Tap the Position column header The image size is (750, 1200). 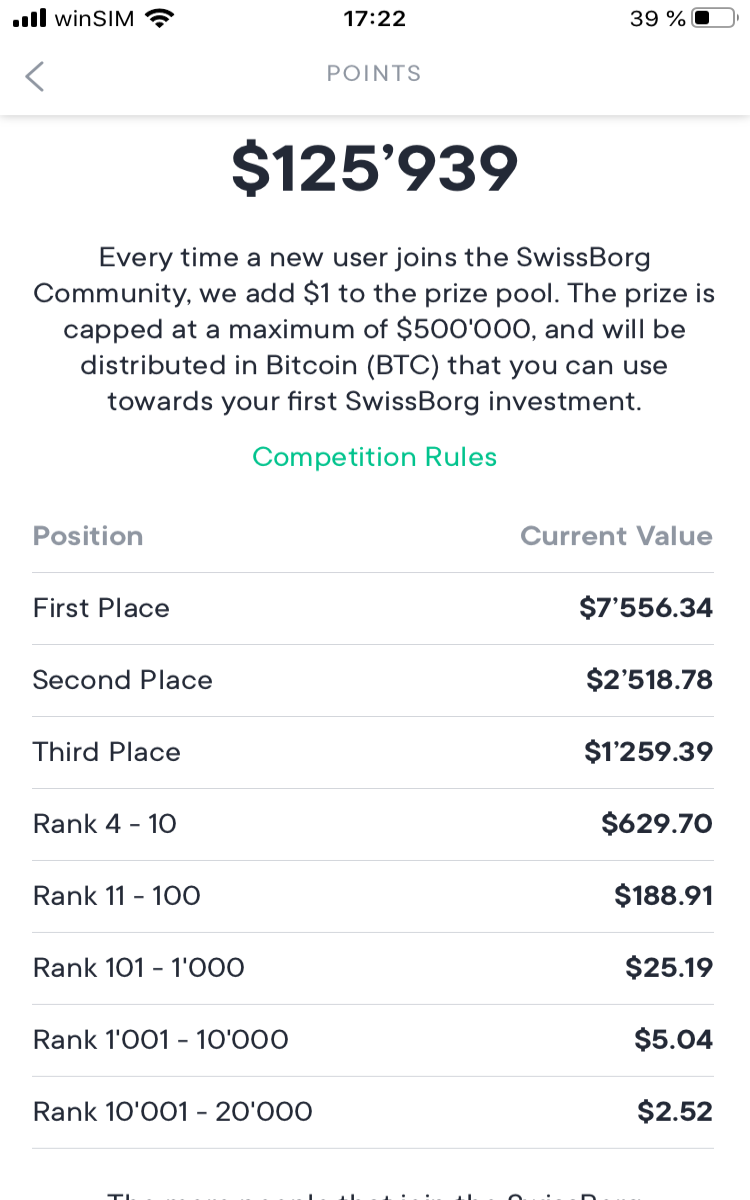click(88, 536)
